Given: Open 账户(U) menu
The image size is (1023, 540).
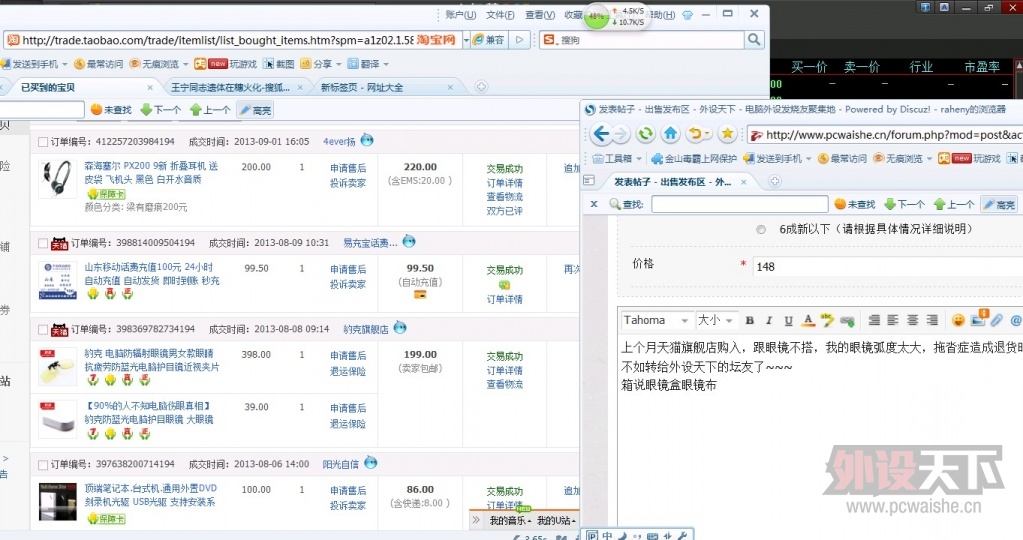Looking at the screenshot, I should point(461,14).
